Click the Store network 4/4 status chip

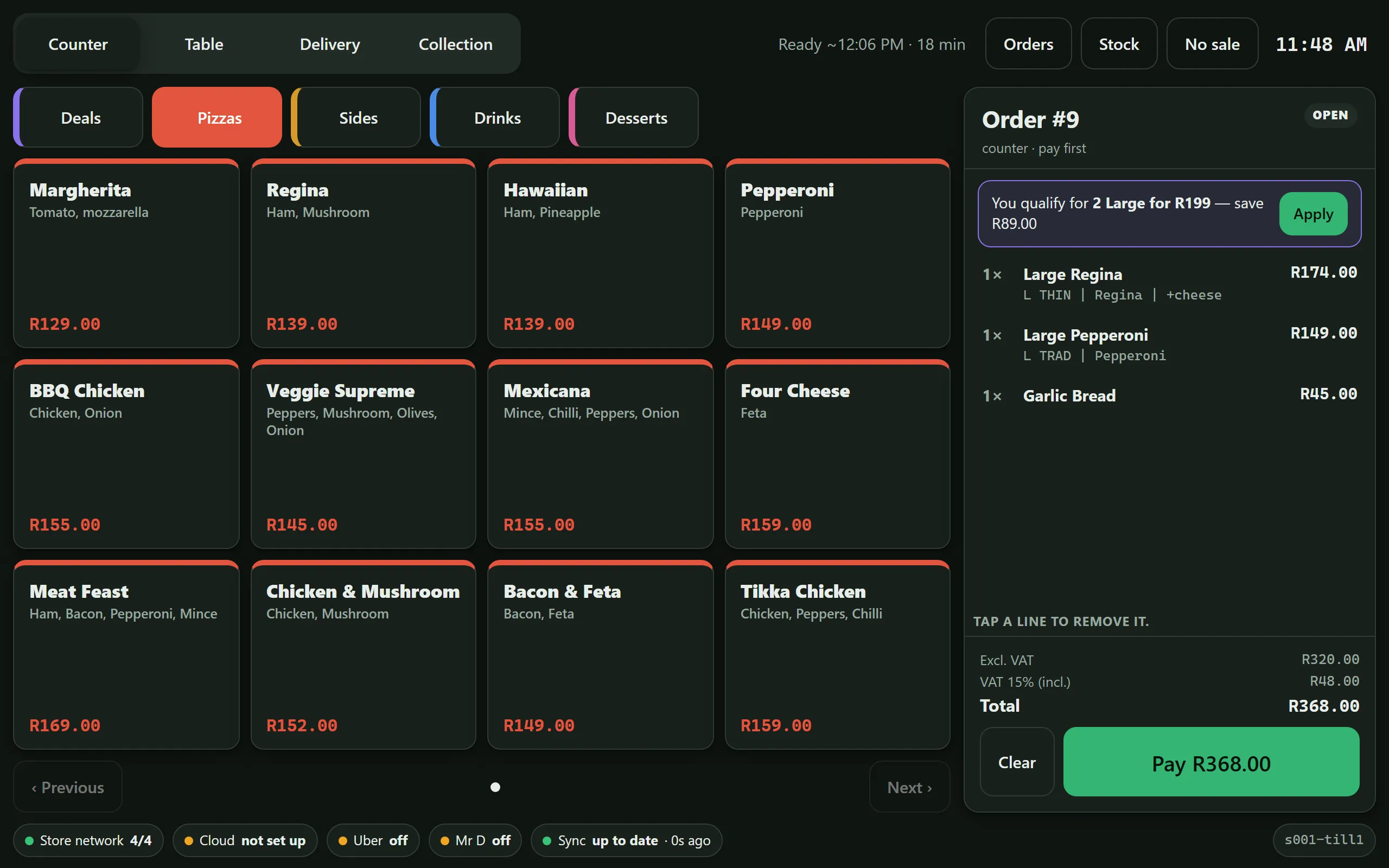[88, 840]
